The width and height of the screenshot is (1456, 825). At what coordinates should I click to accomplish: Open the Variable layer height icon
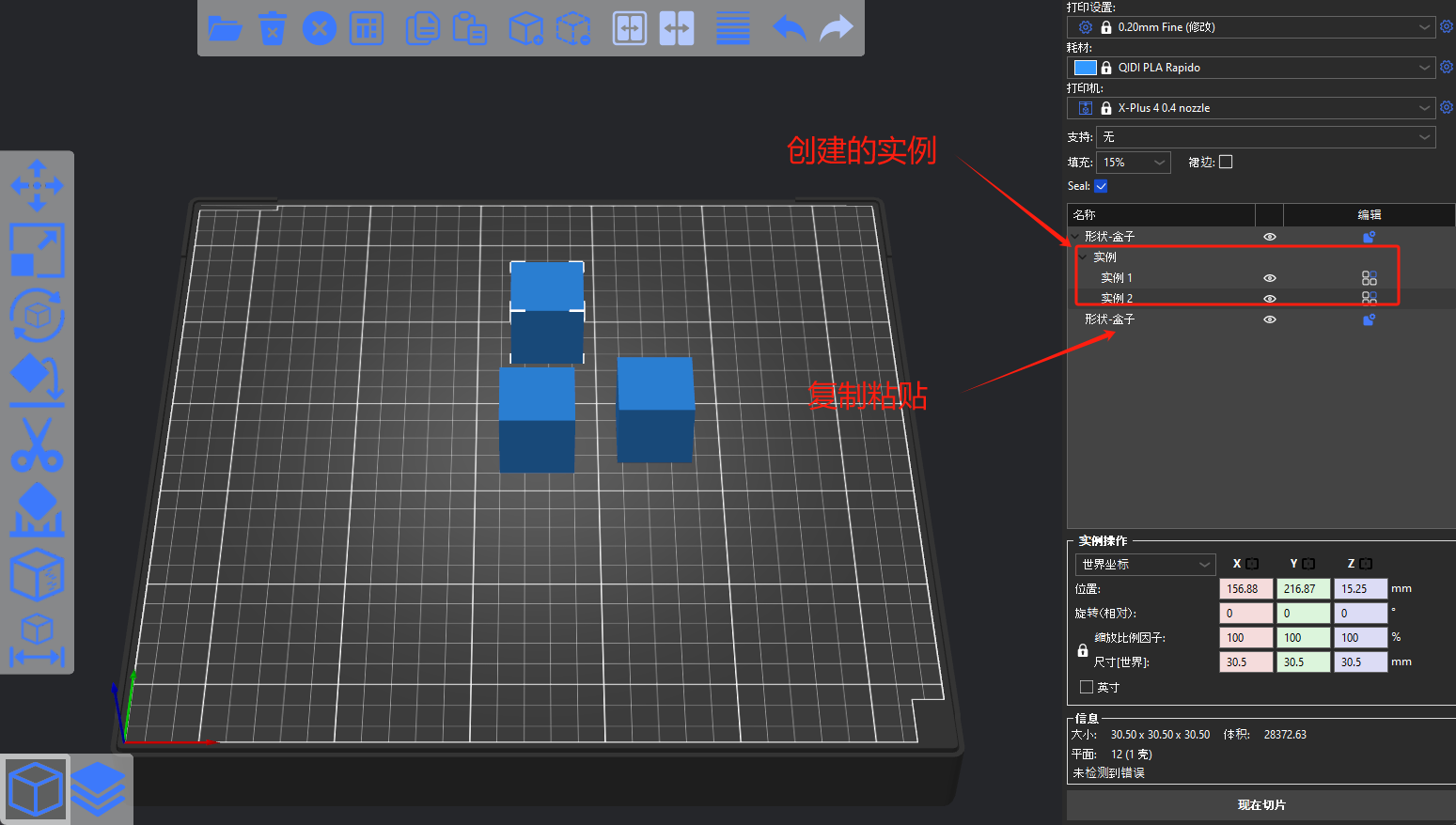pos(733,28)
